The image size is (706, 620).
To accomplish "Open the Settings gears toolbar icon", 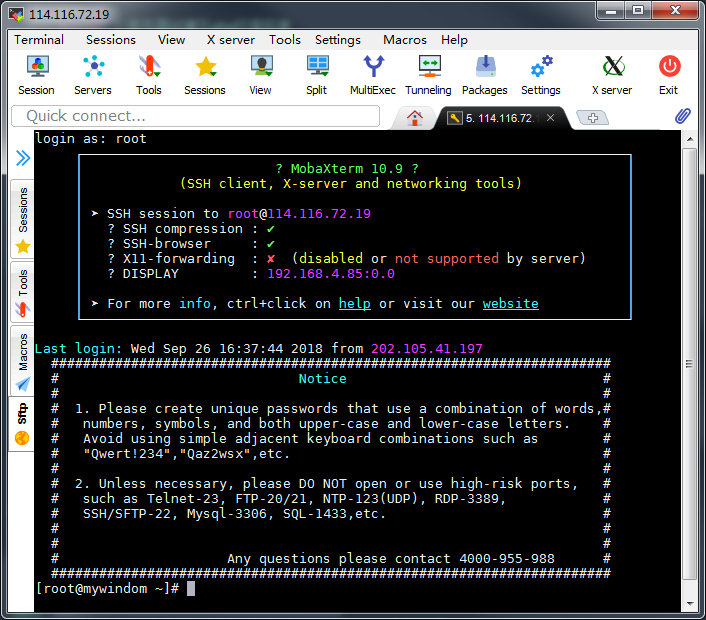I will click(x=541, y=75).
